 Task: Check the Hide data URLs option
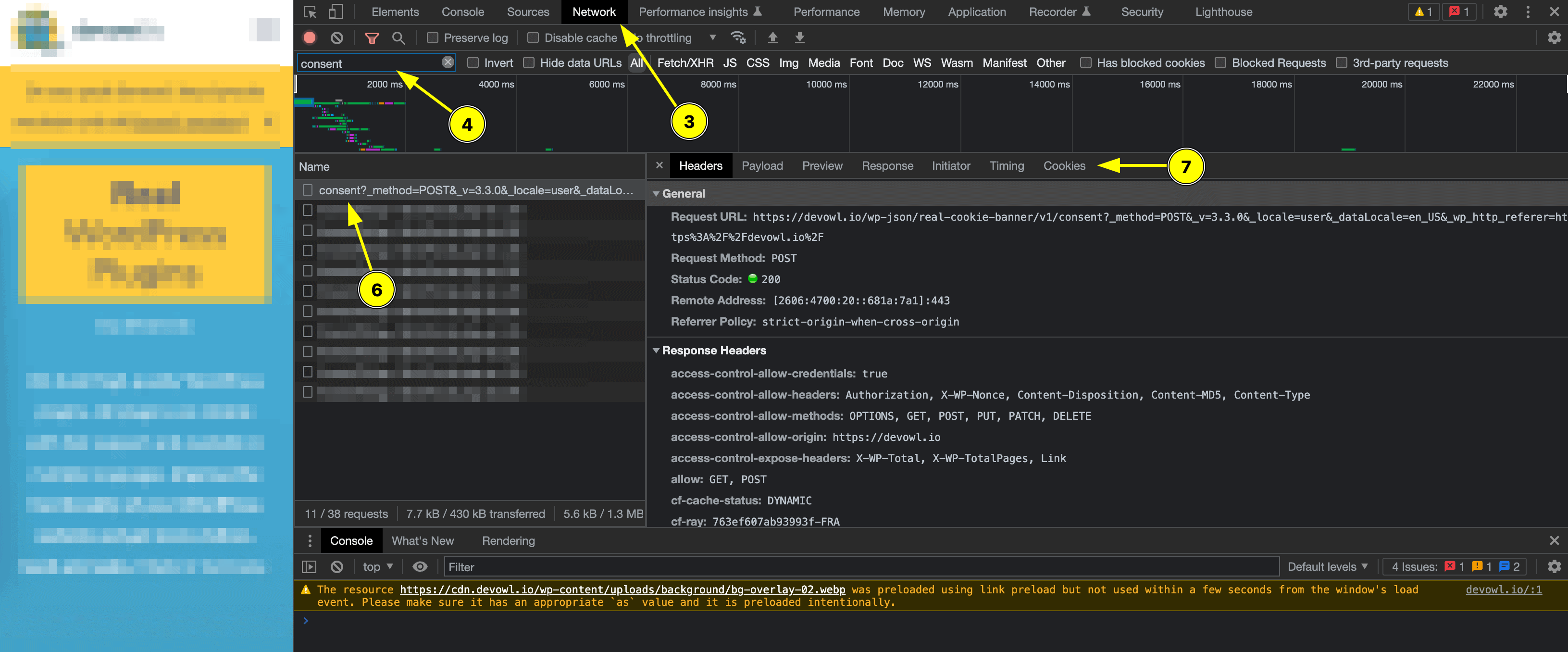click(x=529, y=63)
